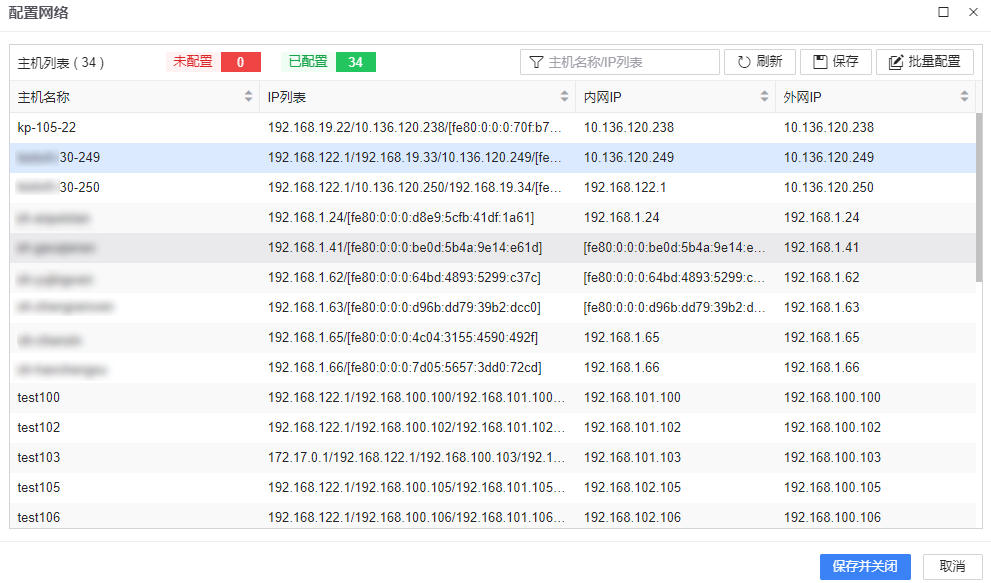The height and width of the screenshot is (583, 991).
Task: Click 内网IP cell 10.136.120.249
Action: click(x=629, y=157)
